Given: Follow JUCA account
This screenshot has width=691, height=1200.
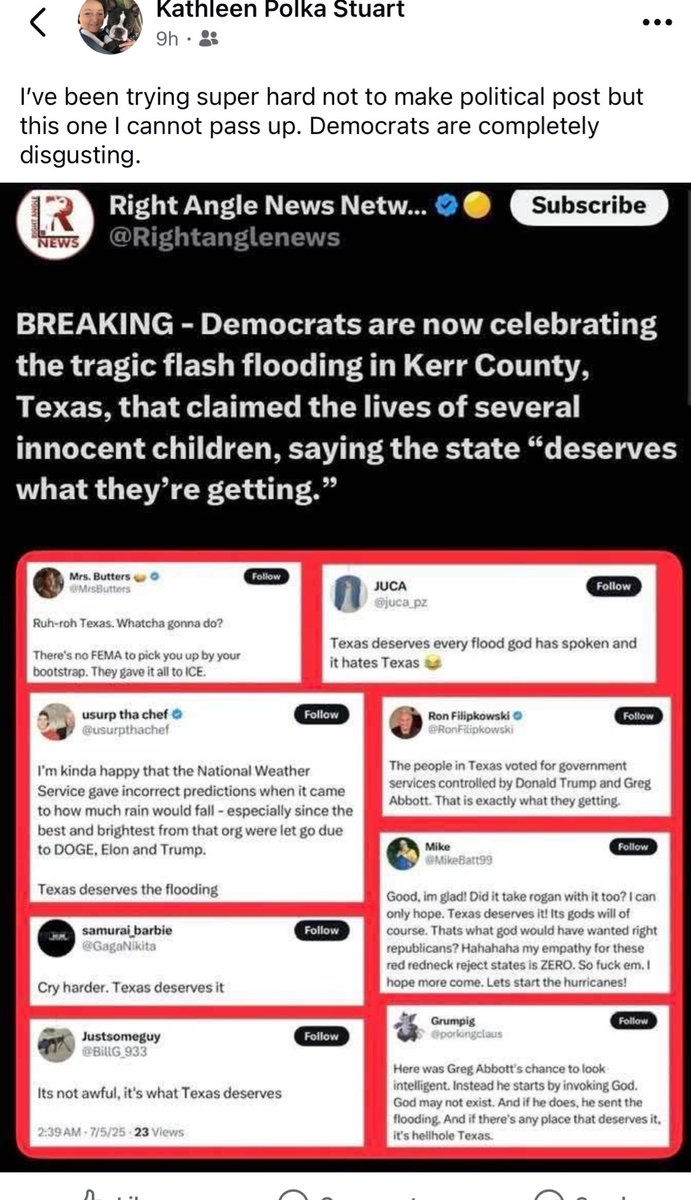Looking at the screenshot, I should click(x=613, y=587).
